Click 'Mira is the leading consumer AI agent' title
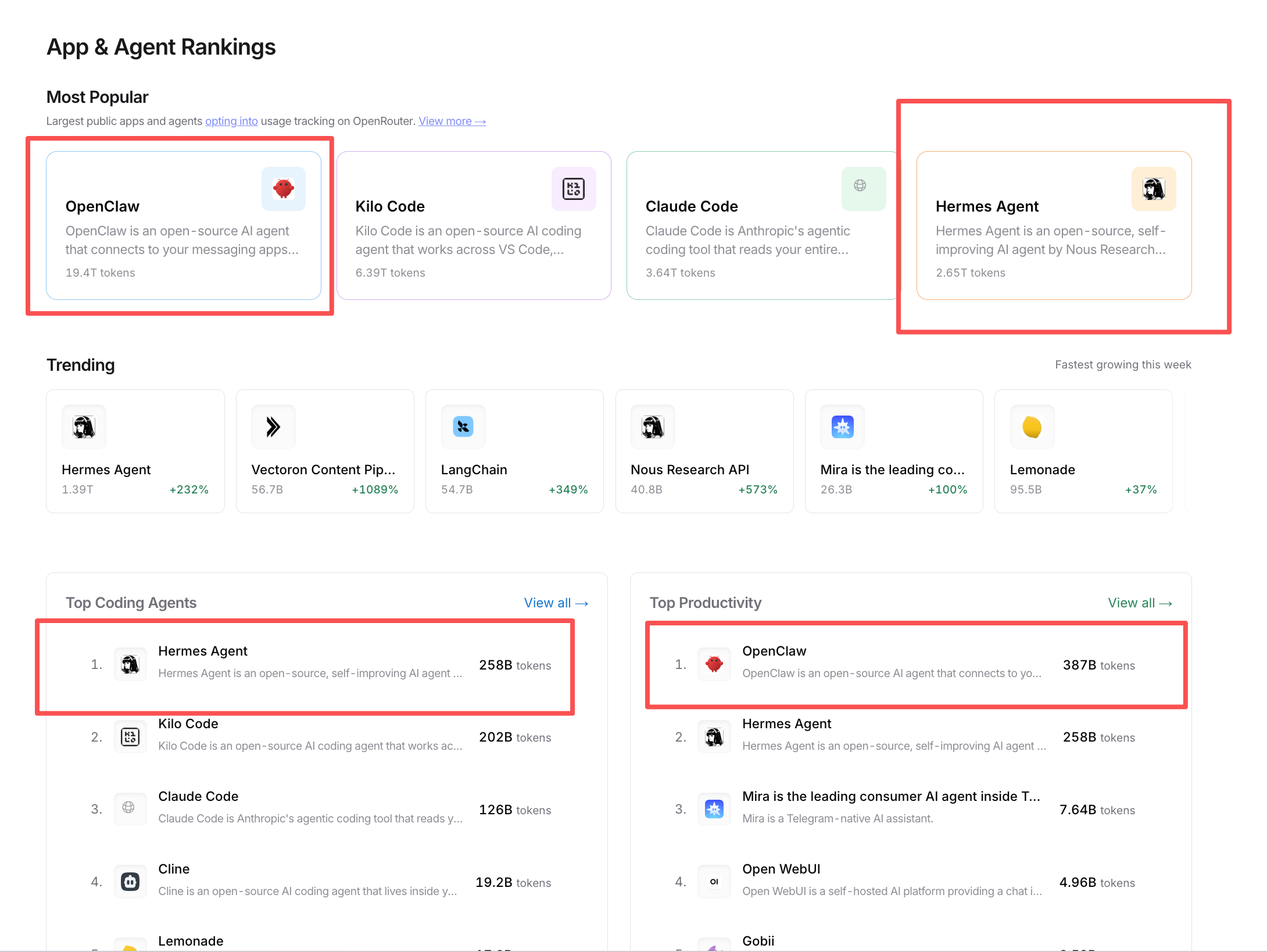 coord(892,796)
